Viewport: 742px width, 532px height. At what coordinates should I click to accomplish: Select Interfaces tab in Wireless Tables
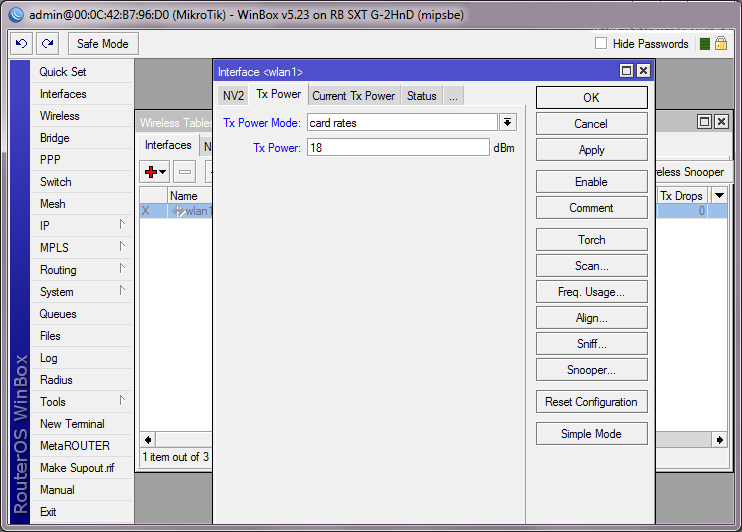[x=168, y=145]
